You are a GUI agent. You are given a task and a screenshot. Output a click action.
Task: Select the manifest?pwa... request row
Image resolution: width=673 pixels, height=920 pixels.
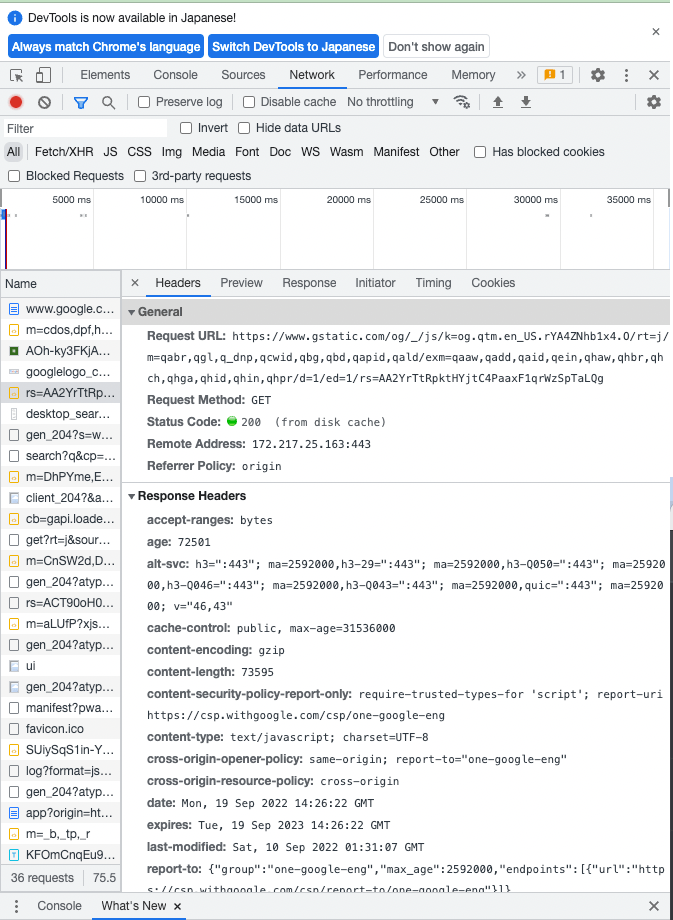click(x=60, y=708)
